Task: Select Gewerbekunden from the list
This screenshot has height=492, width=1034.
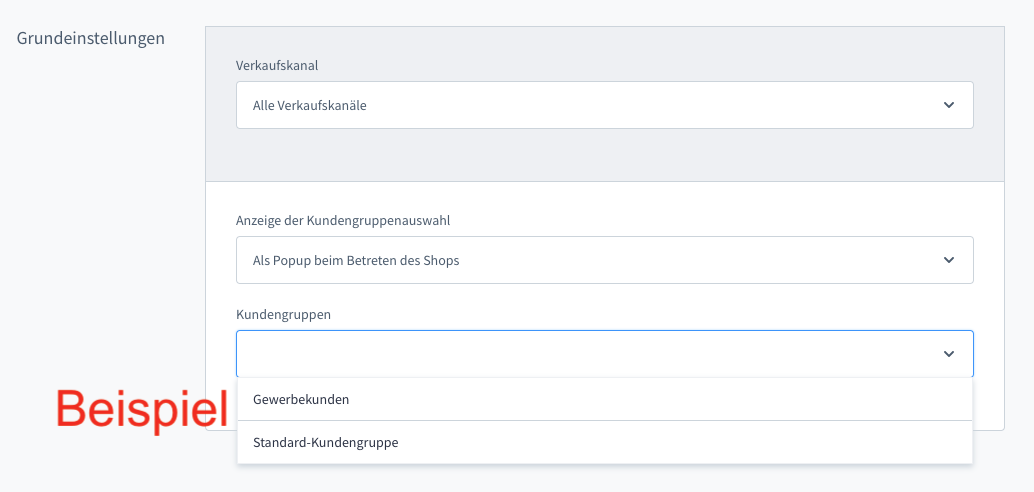Action: 301,399
